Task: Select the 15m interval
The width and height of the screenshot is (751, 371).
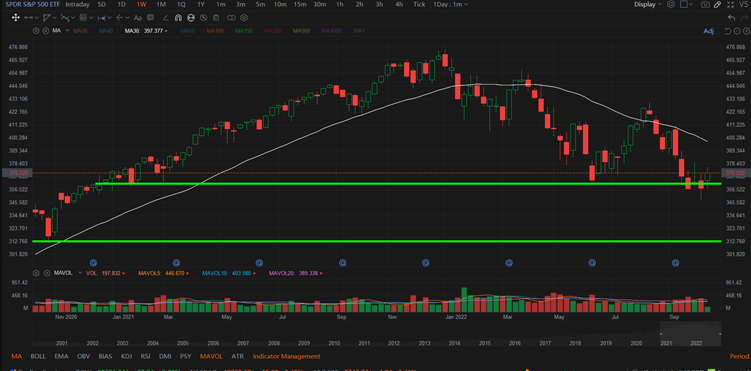Action: pyautogui.click(x=300, y=4)
